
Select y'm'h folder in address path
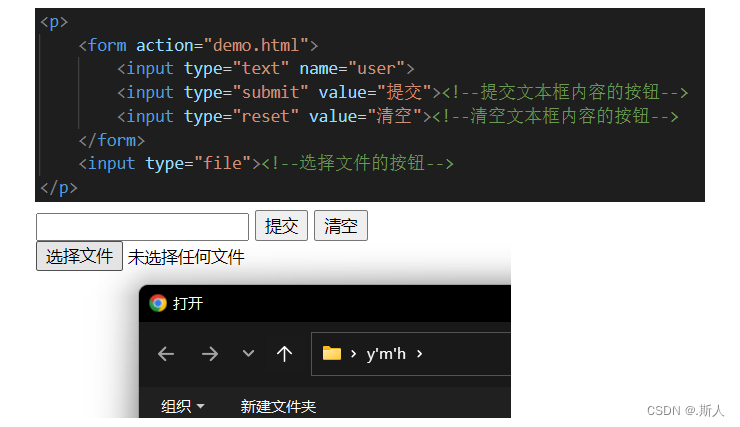pos(386,353)
